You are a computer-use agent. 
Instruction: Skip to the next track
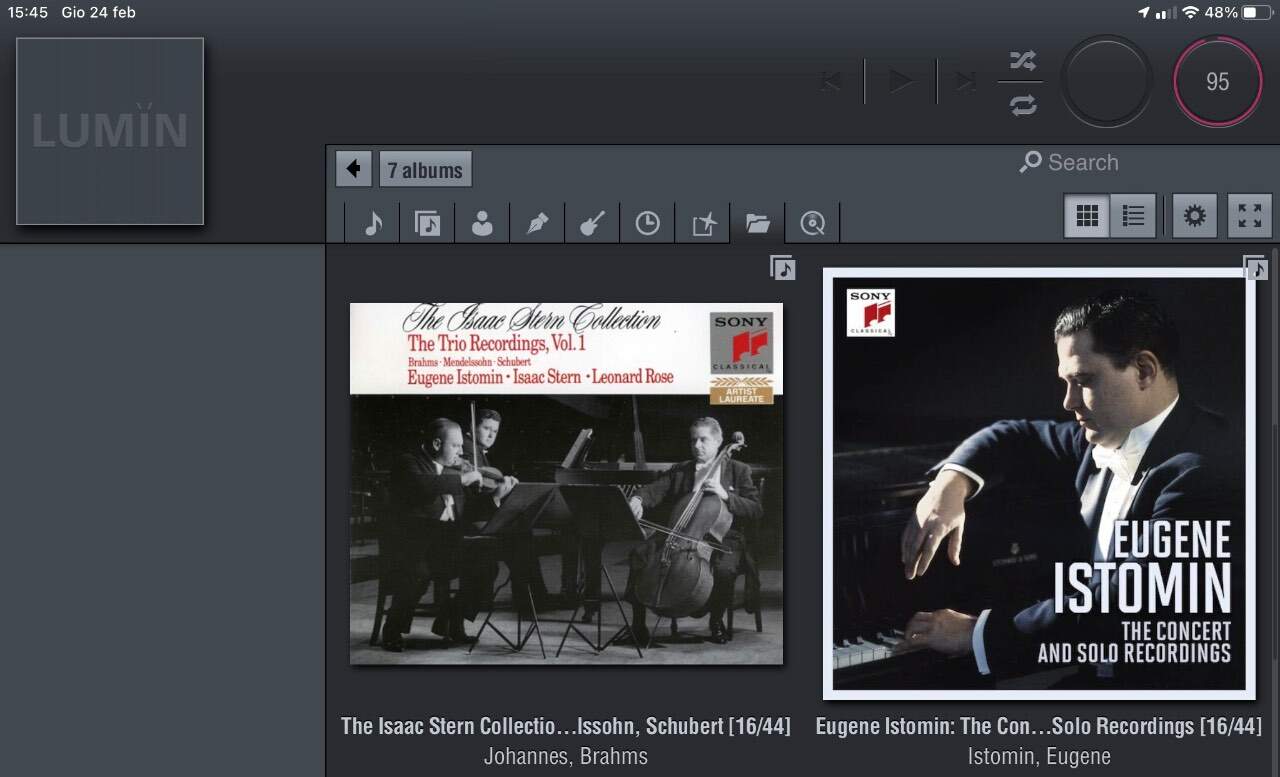coord(966,82)
